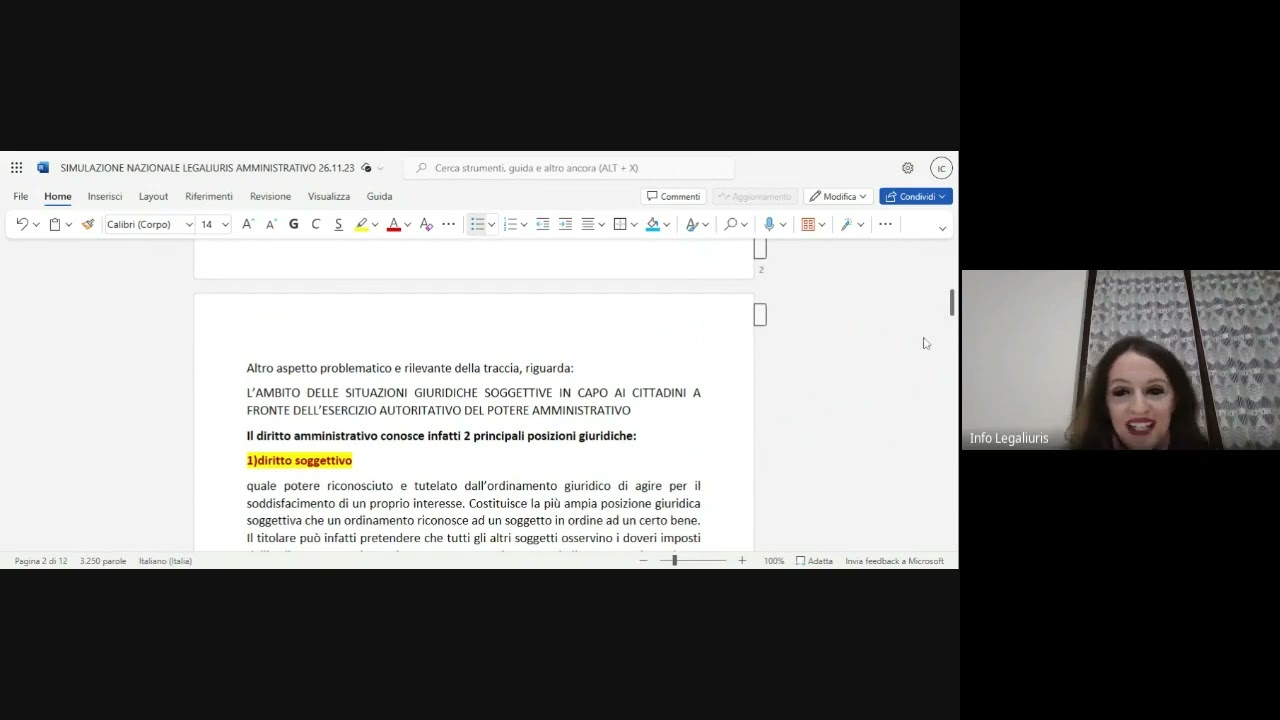This screenshot has width=1280, height=720.
Task: Open more toolbar options ellipsis at right
Action: click(885, 224)
